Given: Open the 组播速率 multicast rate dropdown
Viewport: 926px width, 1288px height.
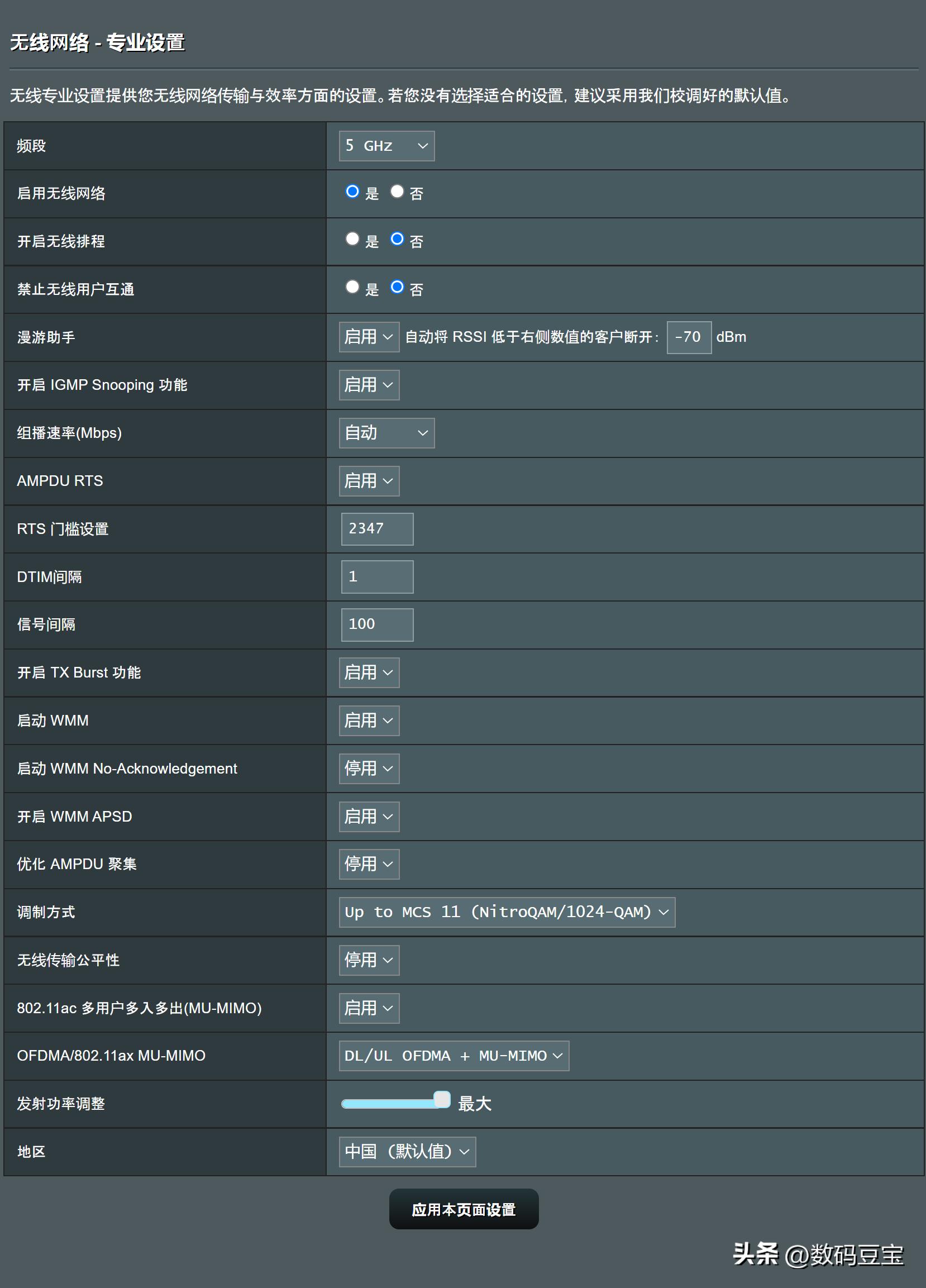Looking at the screenshot, I should [x=386, y=433].
